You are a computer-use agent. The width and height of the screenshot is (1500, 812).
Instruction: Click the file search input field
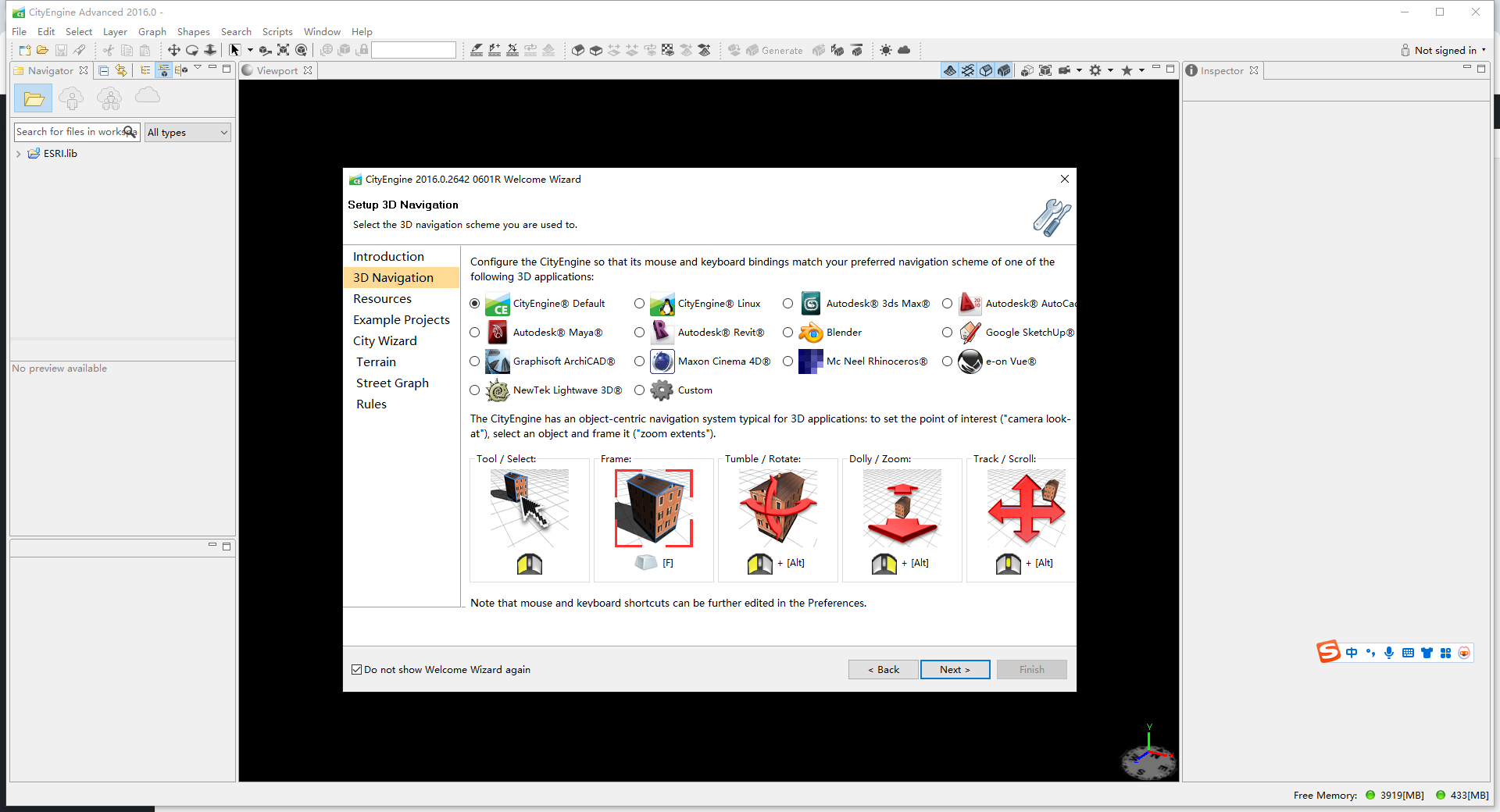[77, 132]
